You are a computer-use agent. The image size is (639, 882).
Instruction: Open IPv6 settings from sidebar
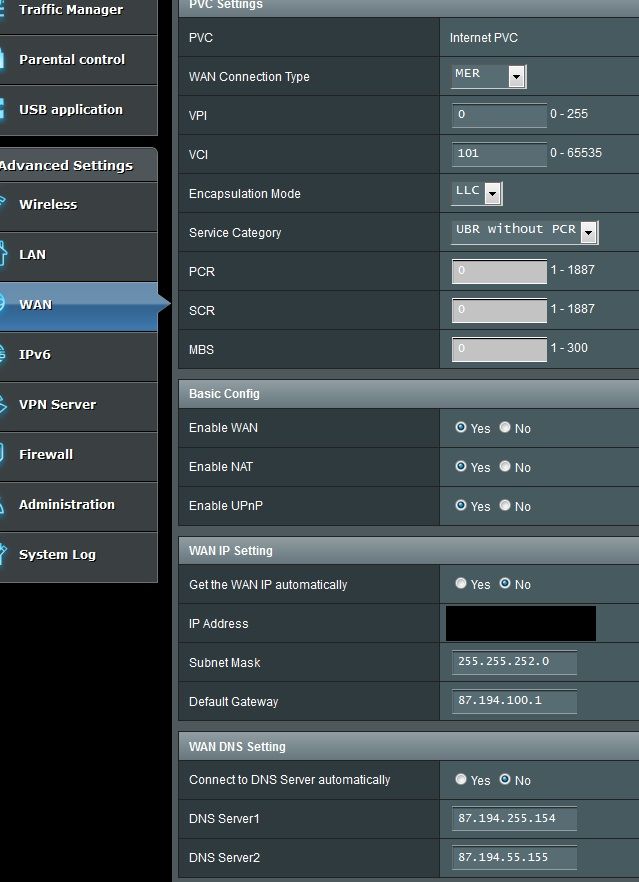point(35,355)
